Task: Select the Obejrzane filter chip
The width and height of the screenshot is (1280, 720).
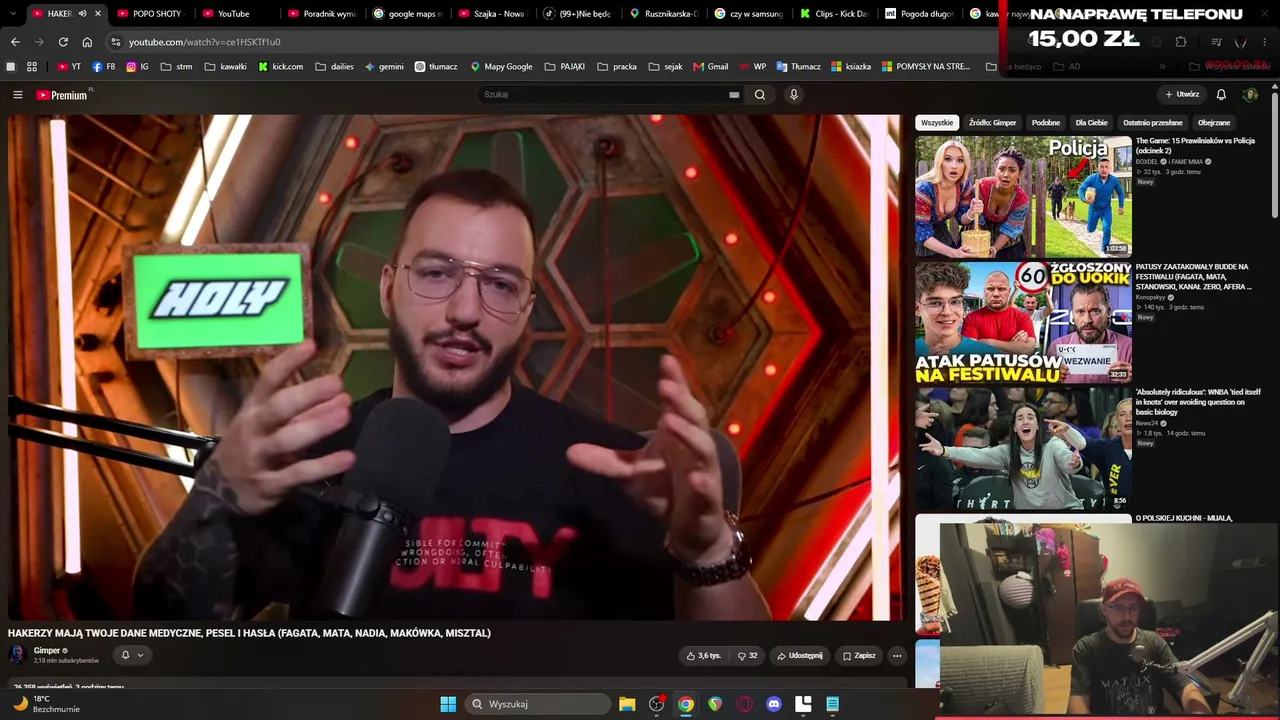Action: pyautogui.click(x=1214, y=123)
